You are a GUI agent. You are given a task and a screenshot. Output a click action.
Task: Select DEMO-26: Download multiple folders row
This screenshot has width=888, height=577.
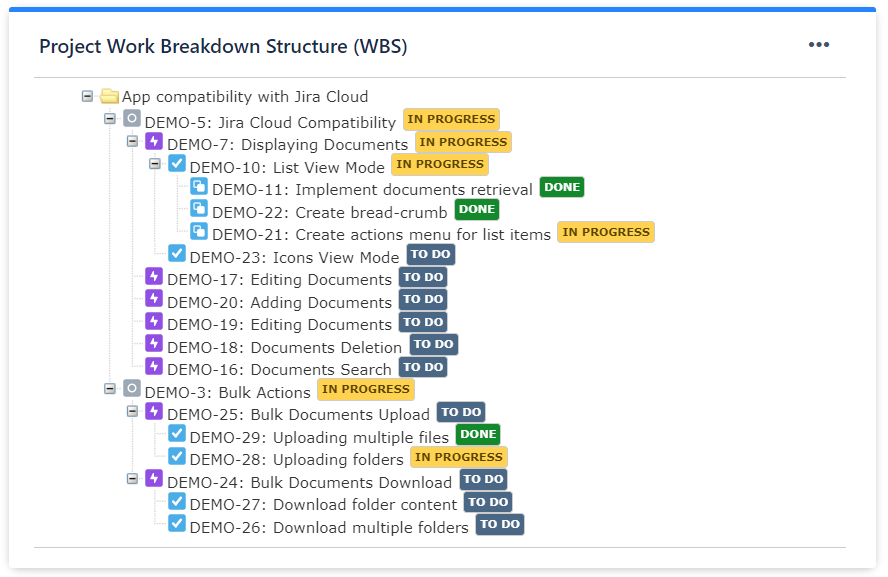point(329,527)
